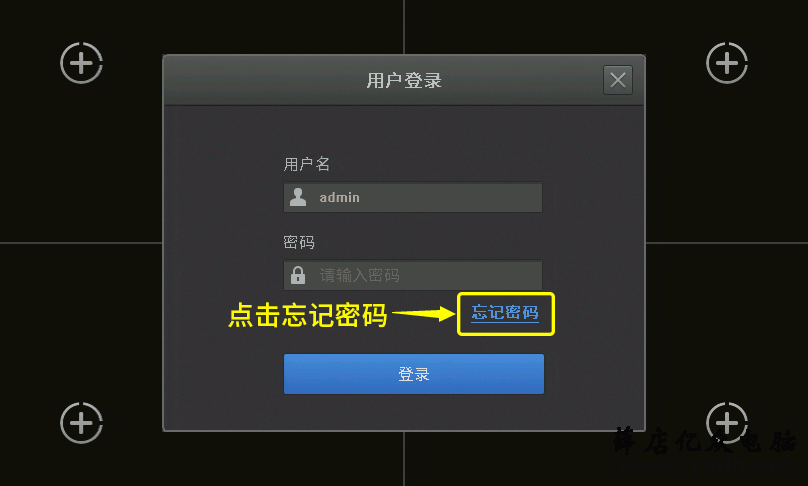Add a camera in the bottom-right pane
Viewport: 808px width, 486px height.
[x=727, y=423]
